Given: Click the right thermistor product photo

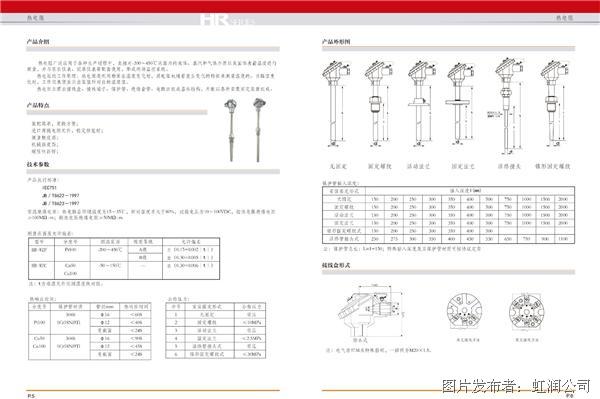Looking at the screenshot, I should click(259, 130).
